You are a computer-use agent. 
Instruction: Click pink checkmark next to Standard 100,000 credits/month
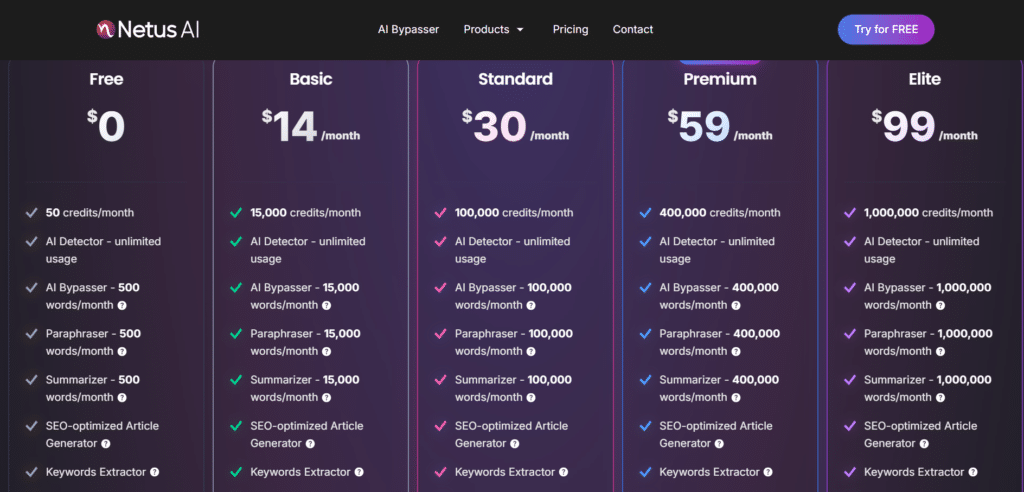(x=441, y=213)
